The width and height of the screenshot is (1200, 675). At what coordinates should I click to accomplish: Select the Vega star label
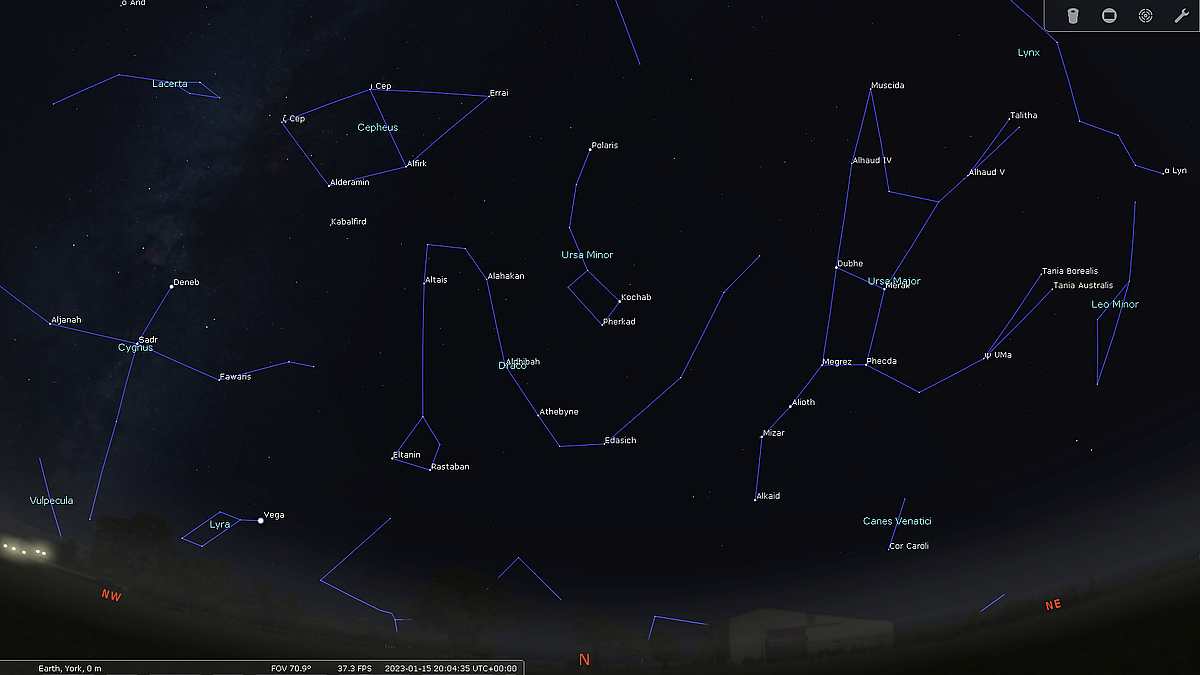(274, 516)
